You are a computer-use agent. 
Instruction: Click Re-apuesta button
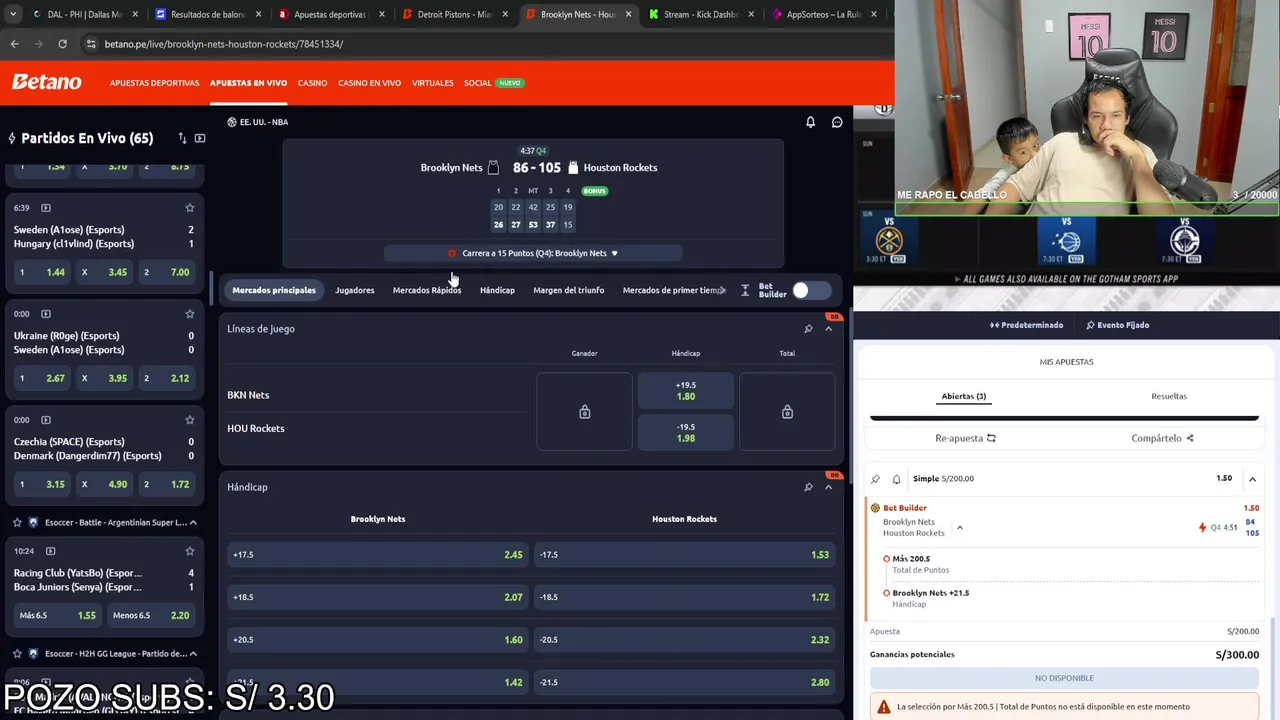(965, 438)
